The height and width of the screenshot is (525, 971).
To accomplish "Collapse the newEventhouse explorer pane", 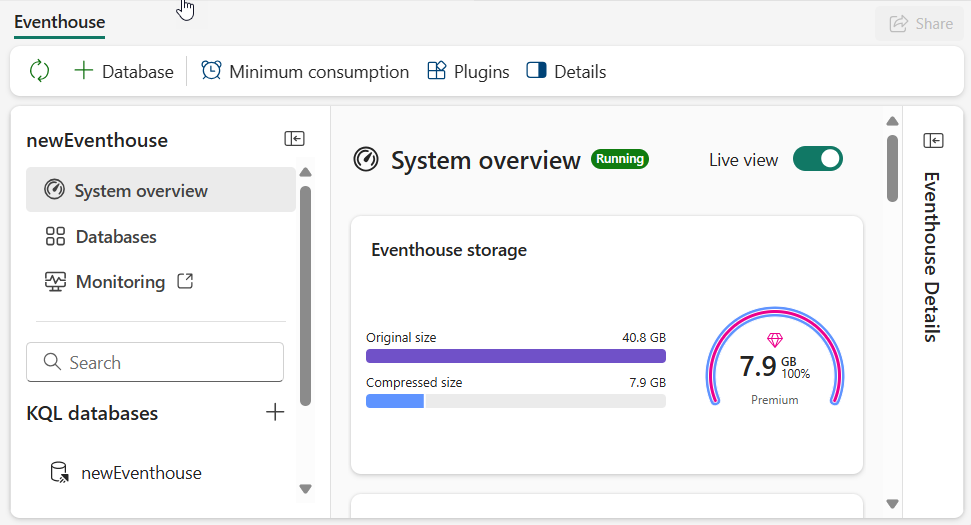I will (294, 139).
